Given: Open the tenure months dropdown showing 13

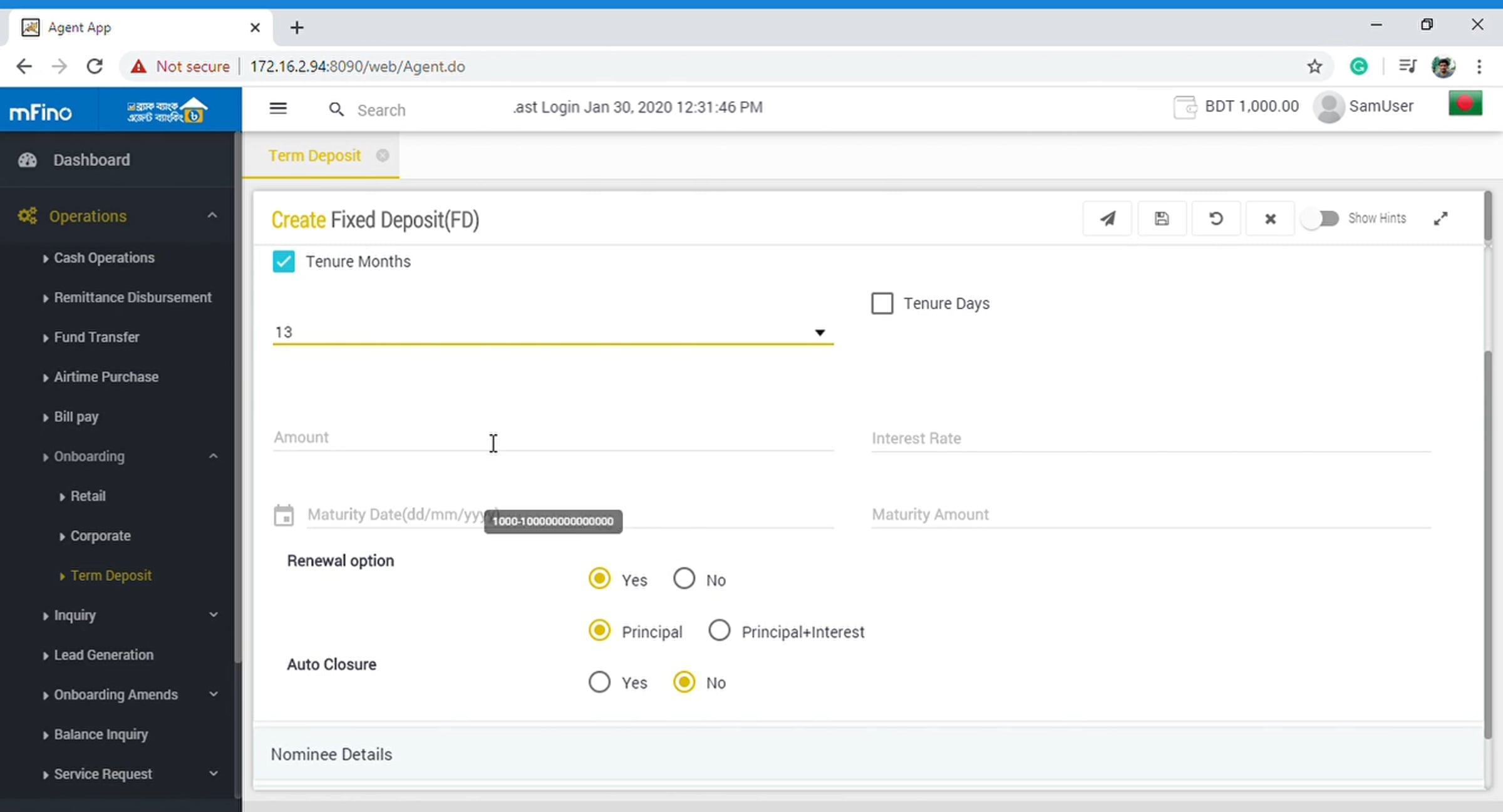Looking at the screenshot, I should (552, 332).
